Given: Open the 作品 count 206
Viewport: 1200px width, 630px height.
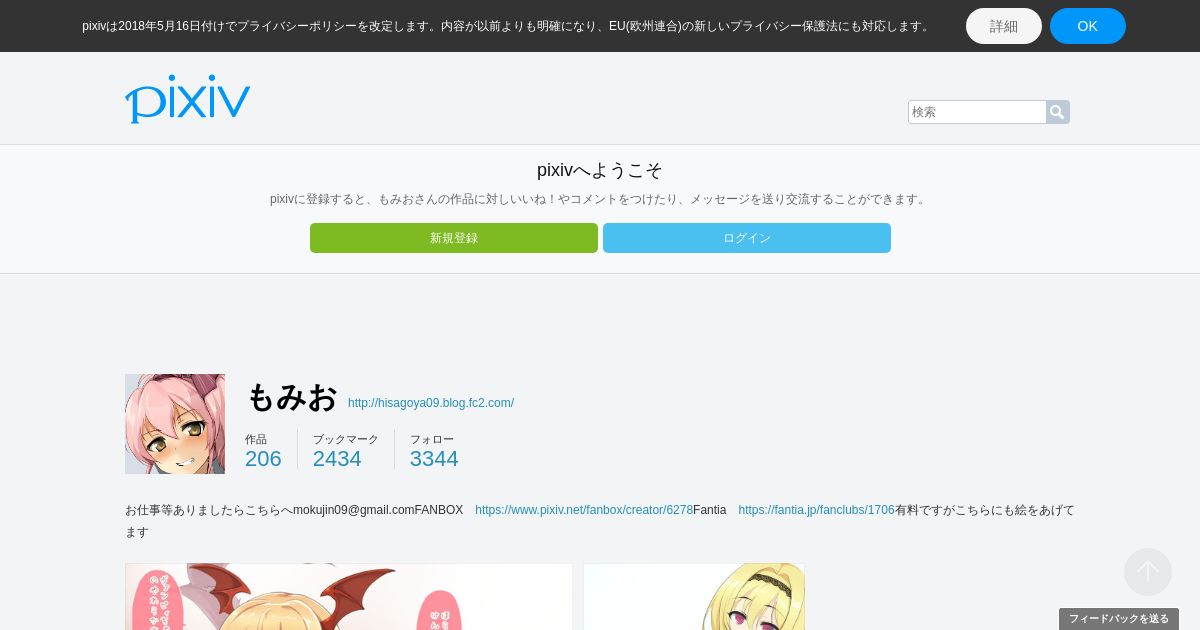Looking at the screenshot, I should 263,458.
